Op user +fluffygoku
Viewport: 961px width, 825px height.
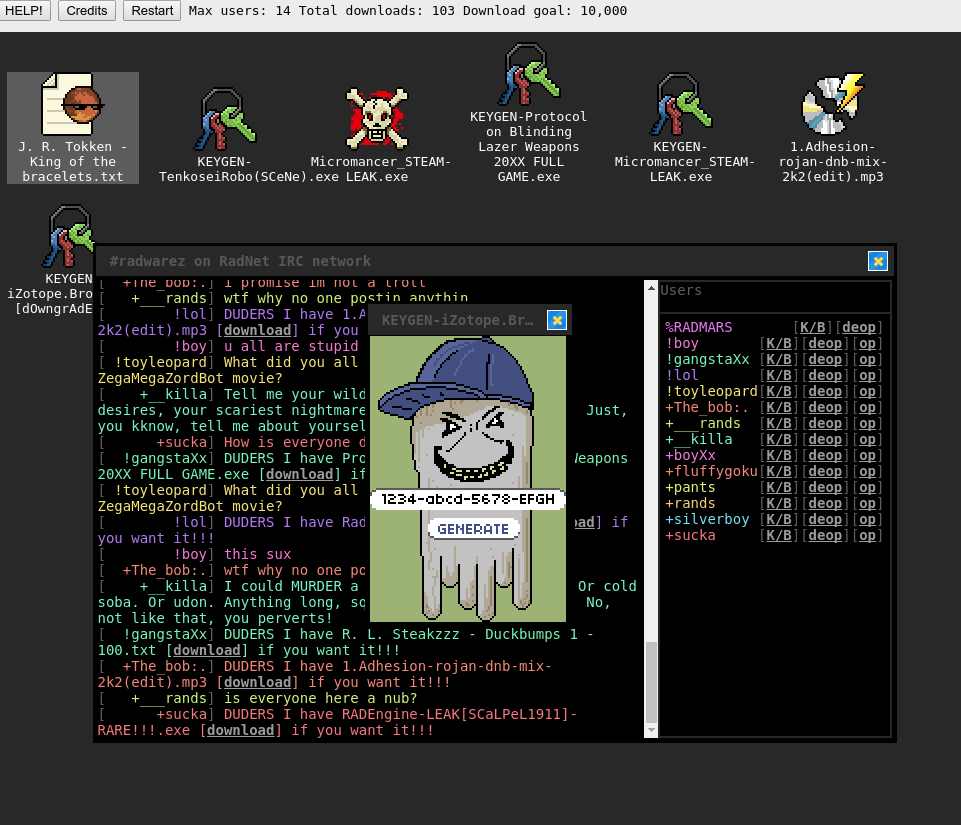click(867, 471)
